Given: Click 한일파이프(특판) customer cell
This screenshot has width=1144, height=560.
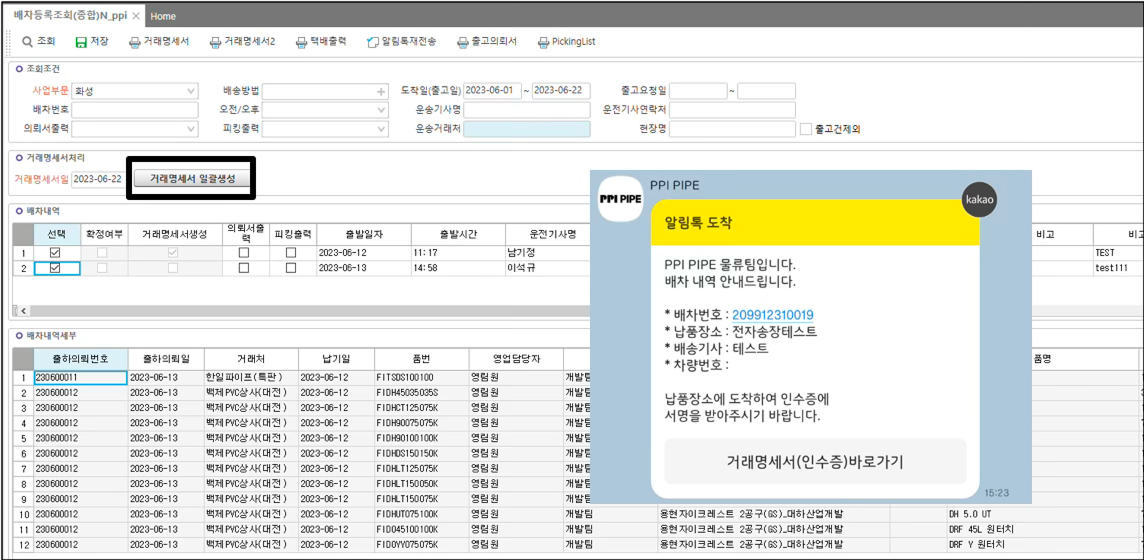Looking at the screenshot, I should (x=251, y=378).
